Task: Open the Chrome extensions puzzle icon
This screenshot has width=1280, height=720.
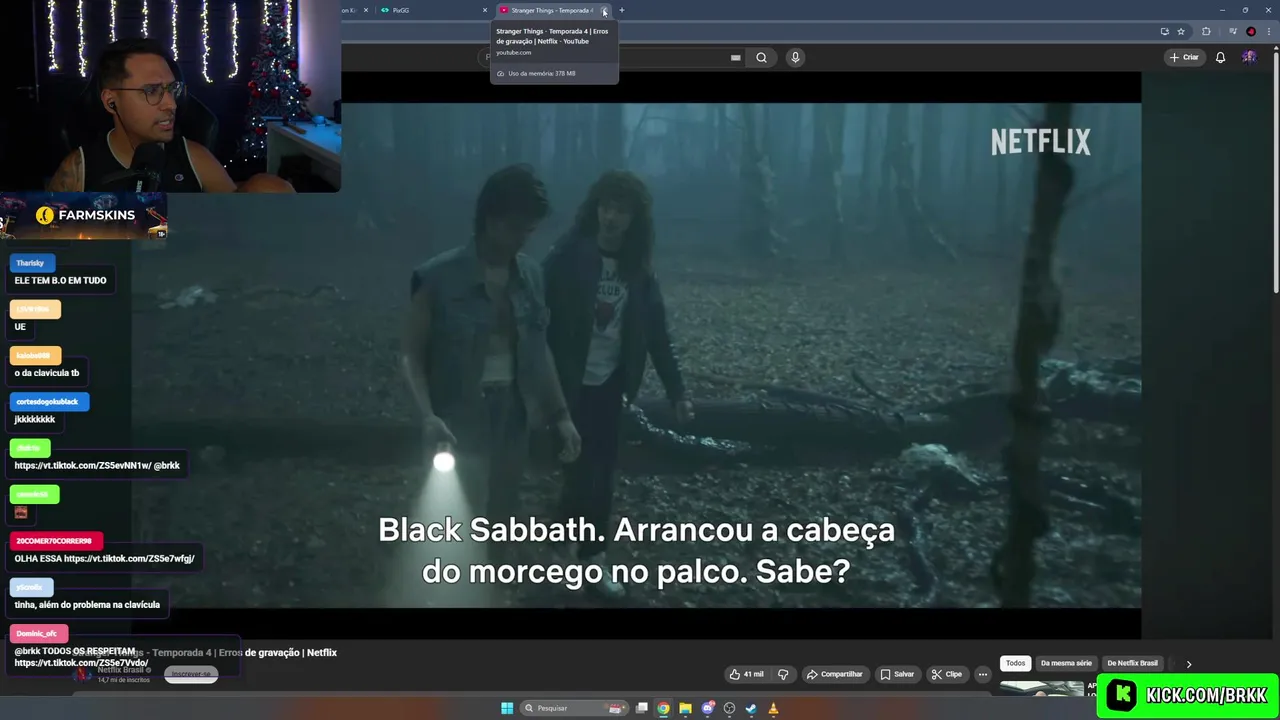Action: [x=1206, y=31]
